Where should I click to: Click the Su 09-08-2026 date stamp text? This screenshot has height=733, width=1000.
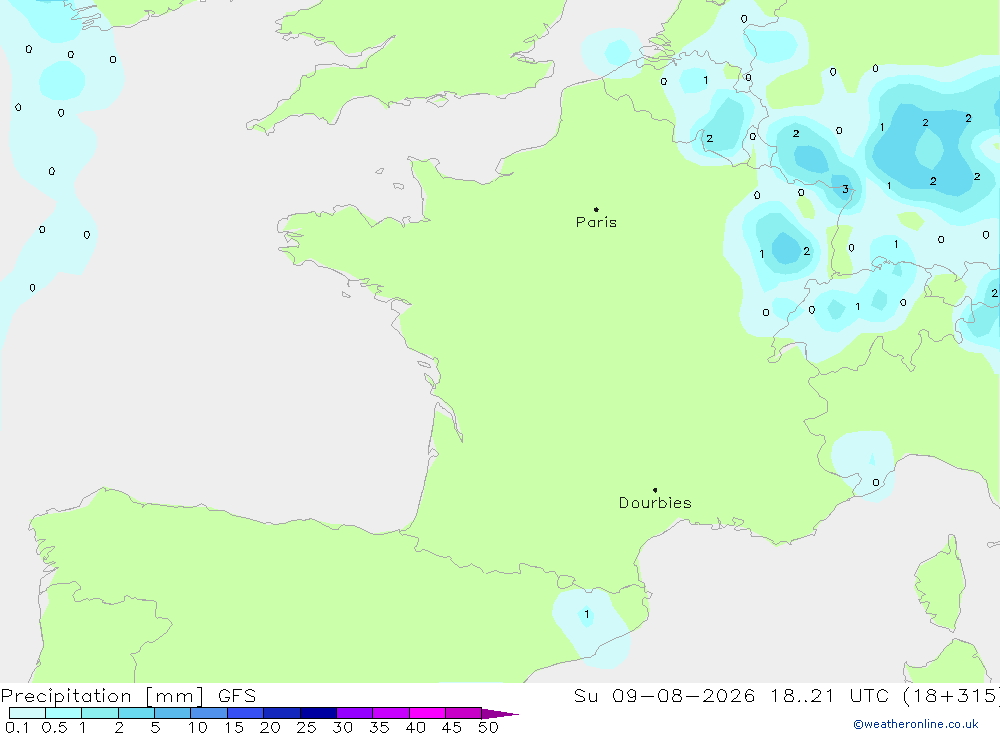[664, 695]
